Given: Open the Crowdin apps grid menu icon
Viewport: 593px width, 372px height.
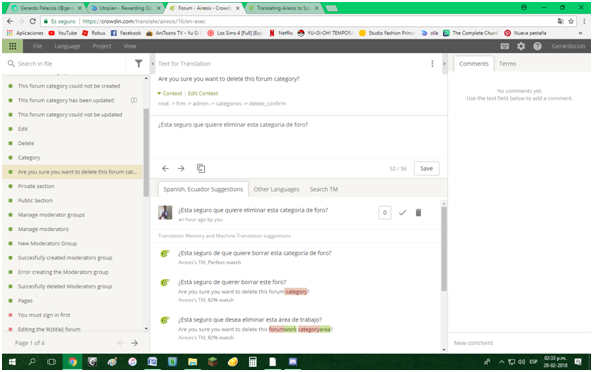Looking at the screenshot, I should click(12, 46).
